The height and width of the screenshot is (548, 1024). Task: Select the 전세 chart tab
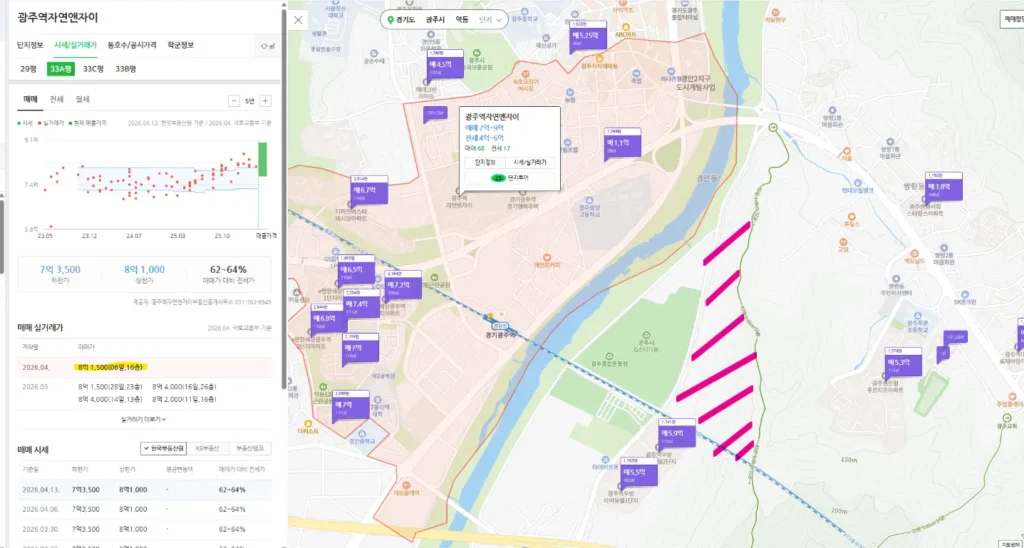[57, 100]
